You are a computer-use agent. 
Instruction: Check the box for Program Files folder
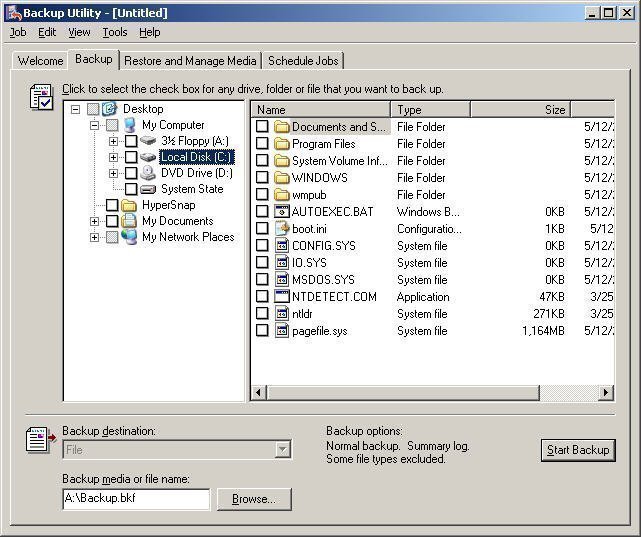pos(262,144)
